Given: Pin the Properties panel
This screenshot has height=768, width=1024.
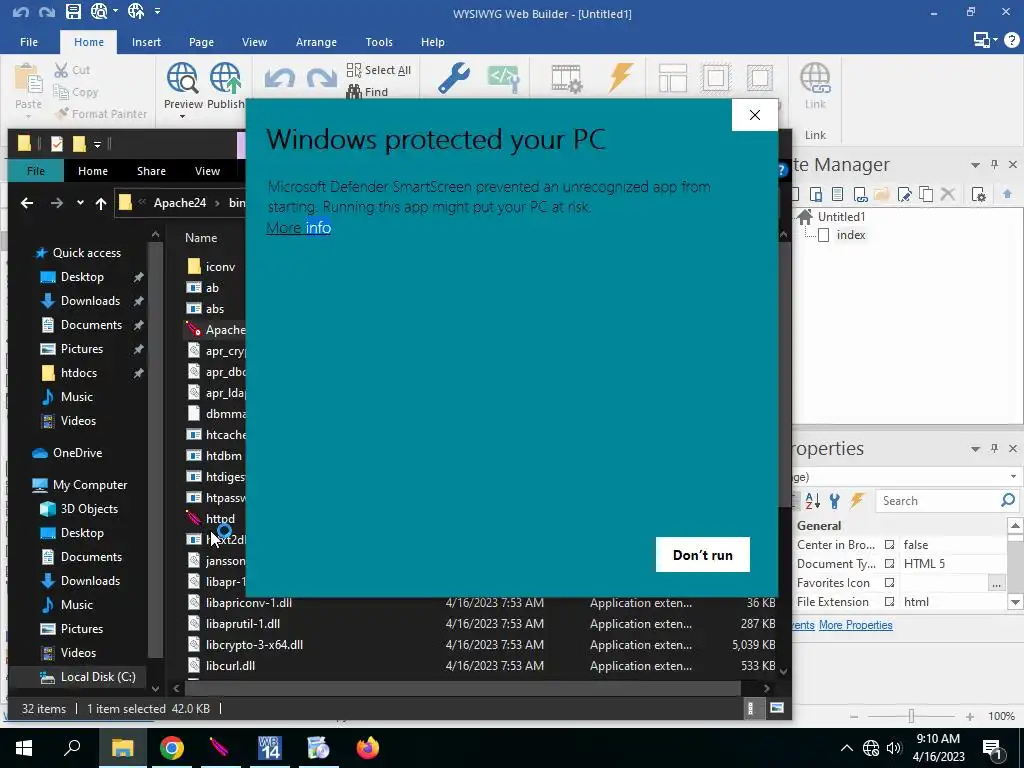Looking at the screenshot, I should (995, 448).
